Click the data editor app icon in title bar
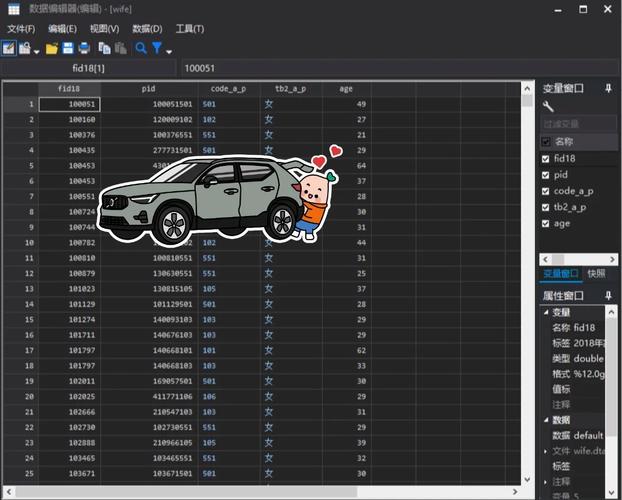Screen dimensions: 622x500 point(13,9)
